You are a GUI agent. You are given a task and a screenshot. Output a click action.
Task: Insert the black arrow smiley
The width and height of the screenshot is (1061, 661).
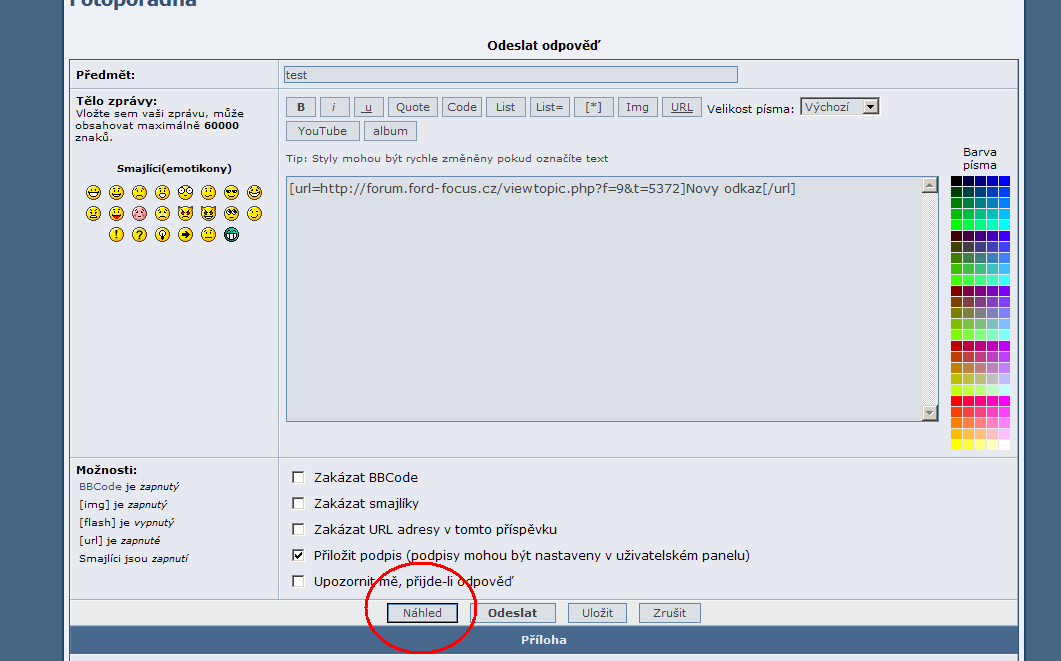pos(185,235)
